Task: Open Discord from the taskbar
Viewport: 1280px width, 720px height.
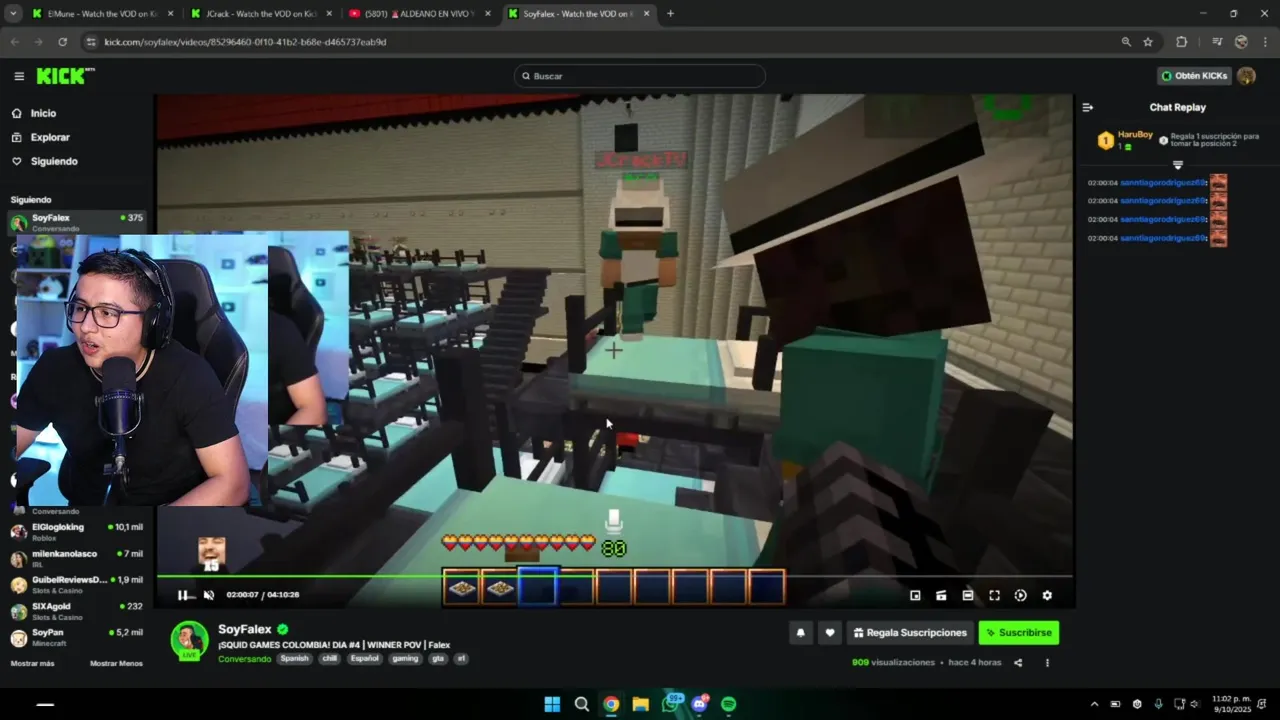Action: pyautogui.click(x=699, y=704)
